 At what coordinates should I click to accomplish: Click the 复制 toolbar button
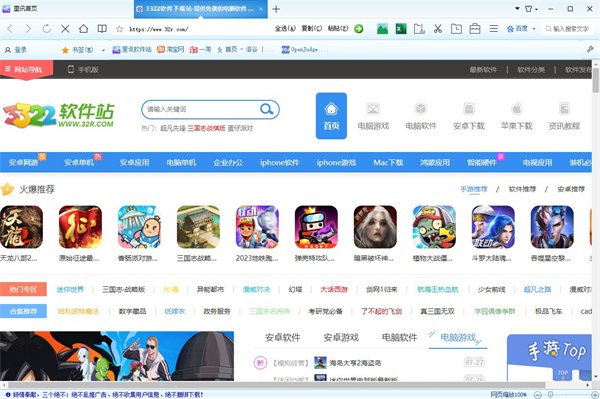click(312, 29)
